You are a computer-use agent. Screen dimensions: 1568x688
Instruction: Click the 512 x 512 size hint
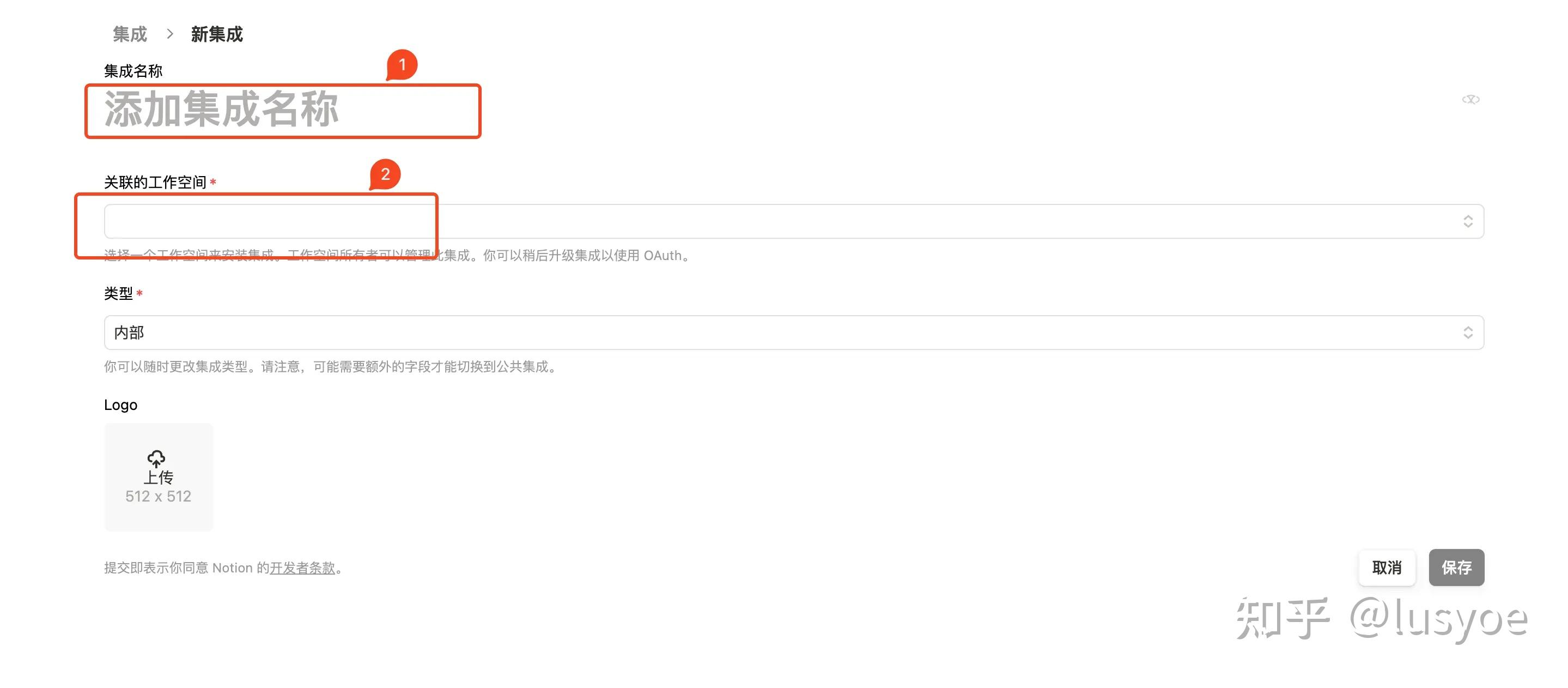click(x=158, y=496)
